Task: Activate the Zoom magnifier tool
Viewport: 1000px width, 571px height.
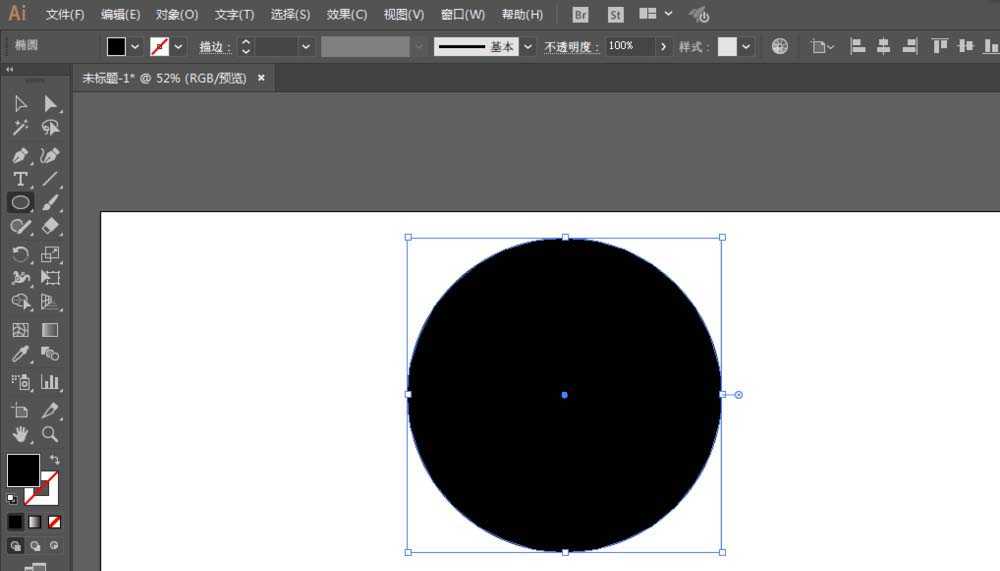Action: pyautogui.click(x=50, y=435)
